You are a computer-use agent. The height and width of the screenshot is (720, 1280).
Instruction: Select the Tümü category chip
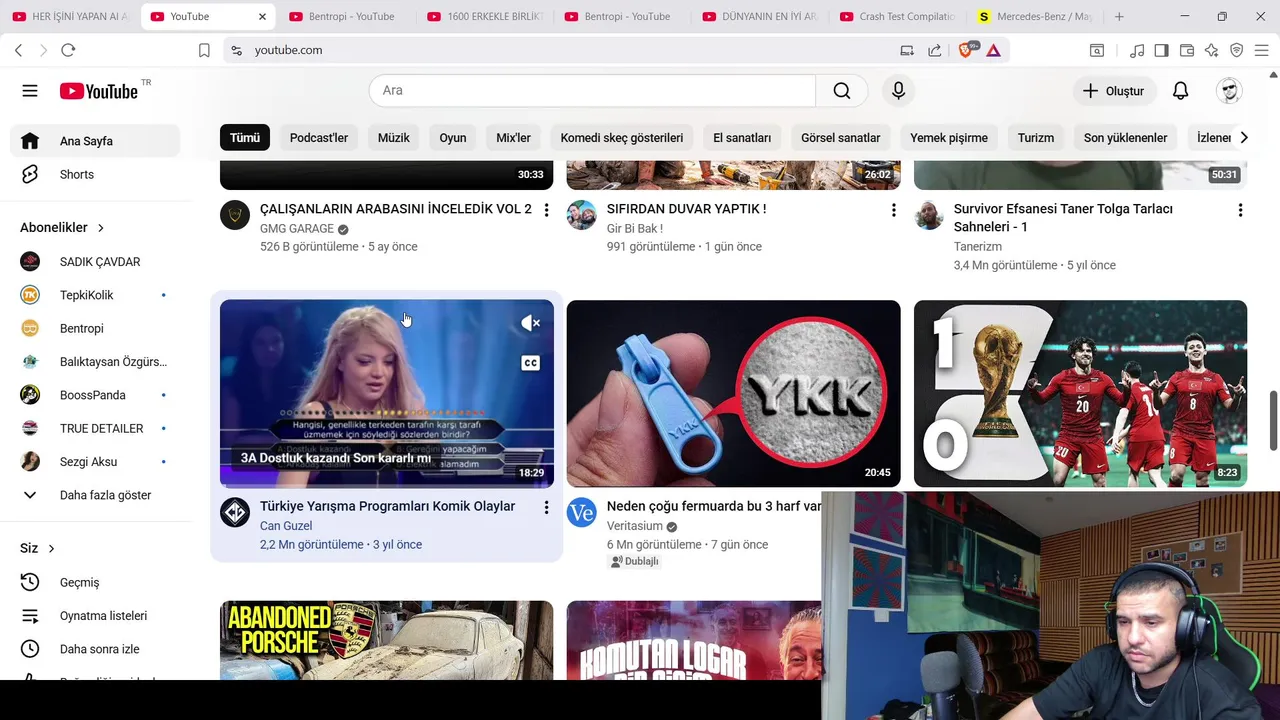coord(245,138)
